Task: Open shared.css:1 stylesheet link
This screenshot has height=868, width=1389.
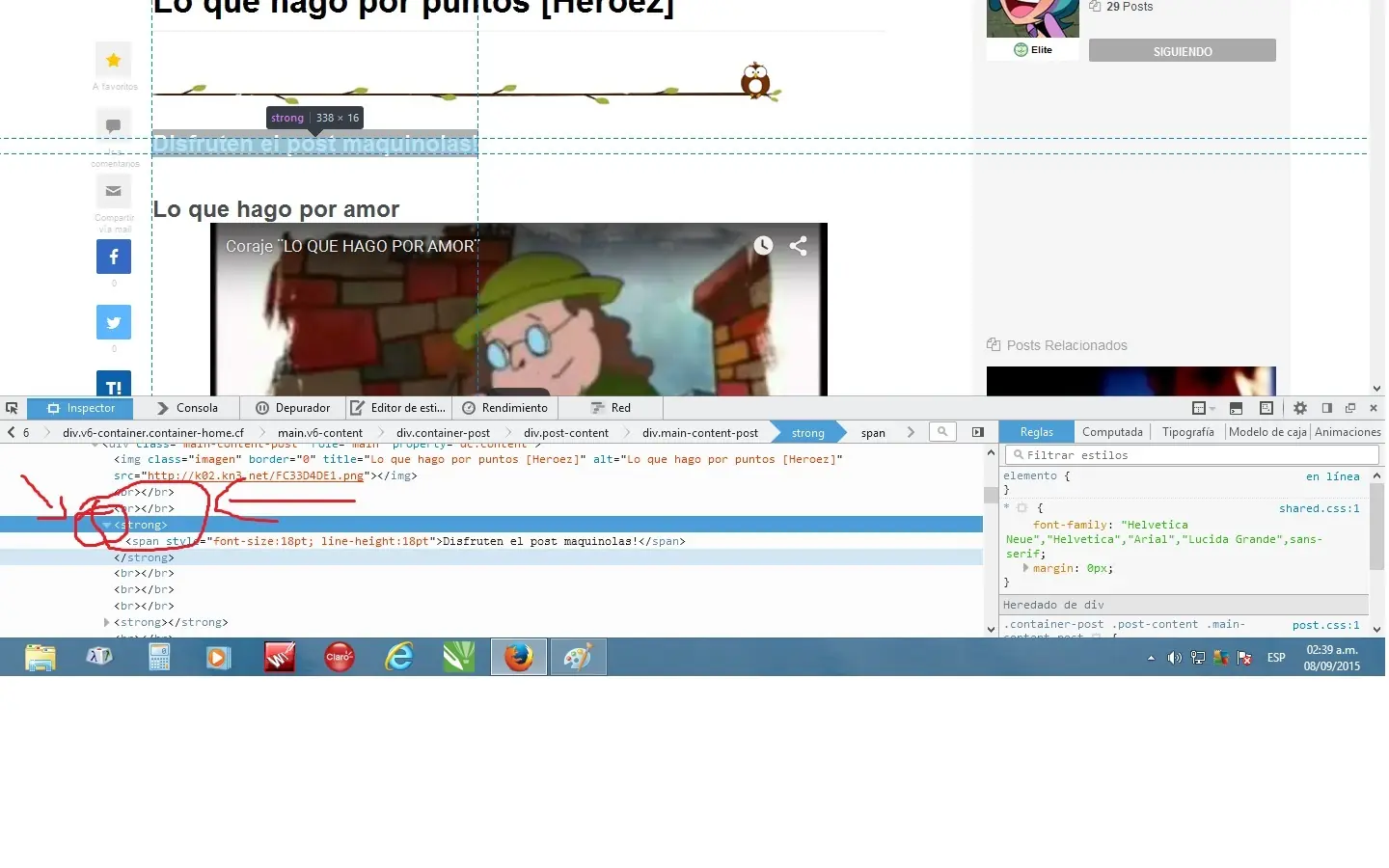Action: 1319,508
